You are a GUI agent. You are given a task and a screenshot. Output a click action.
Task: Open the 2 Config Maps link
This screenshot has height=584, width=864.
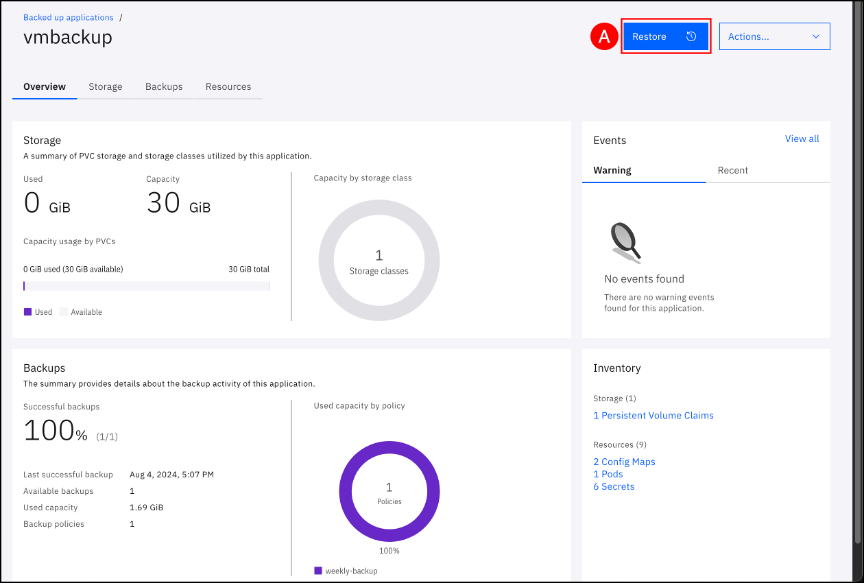(x=624, y=462)
